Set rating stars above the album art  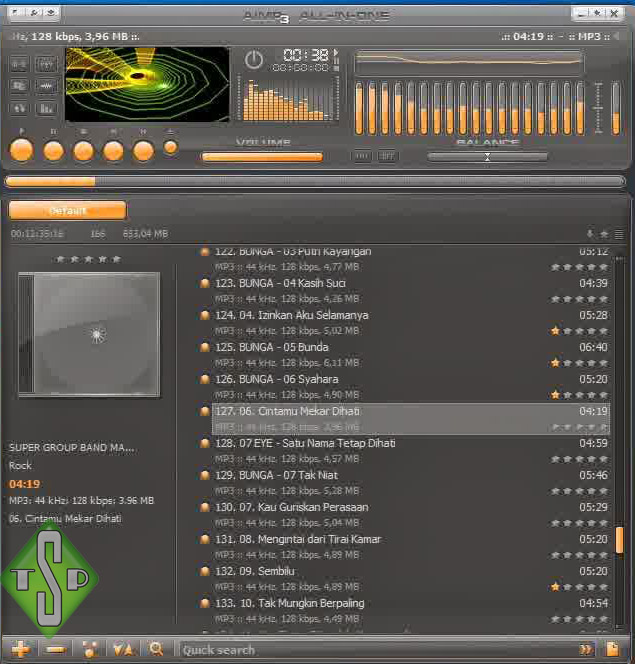click(x=88, y=259)
